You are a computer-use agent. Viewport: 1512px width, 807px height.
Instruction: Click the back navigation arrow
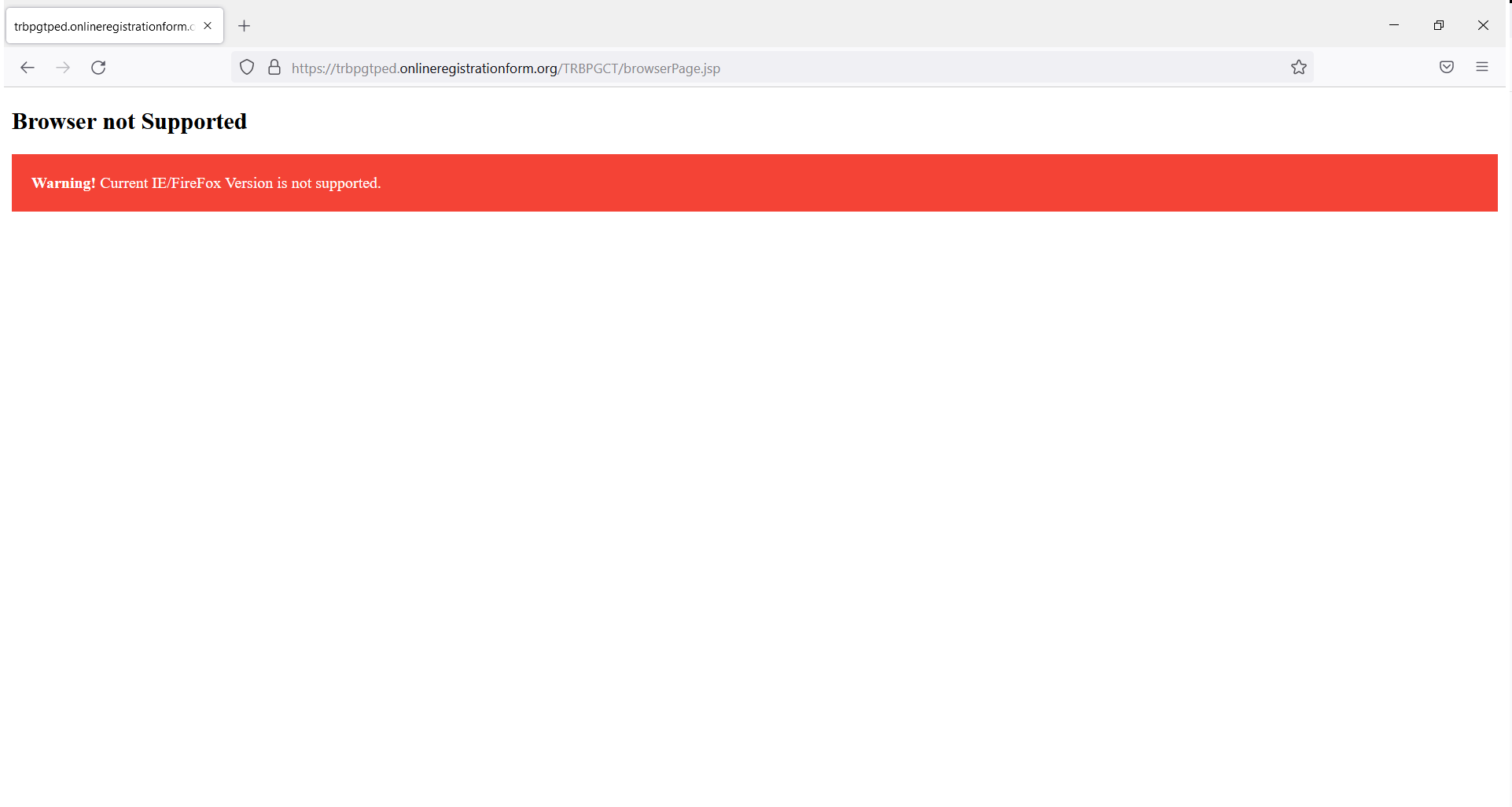tap(28, 68)
